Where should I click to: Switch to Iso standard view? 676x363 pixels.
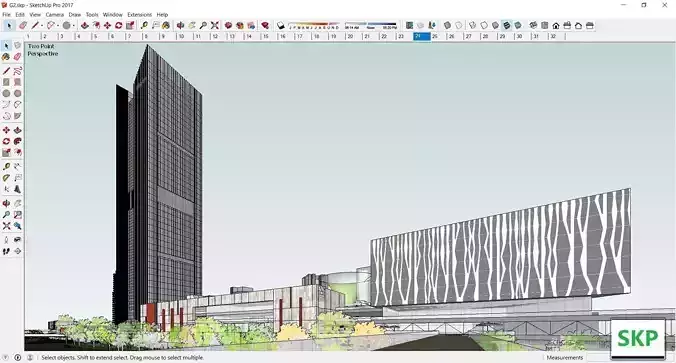pyautogui.click(x=533, y=25)
